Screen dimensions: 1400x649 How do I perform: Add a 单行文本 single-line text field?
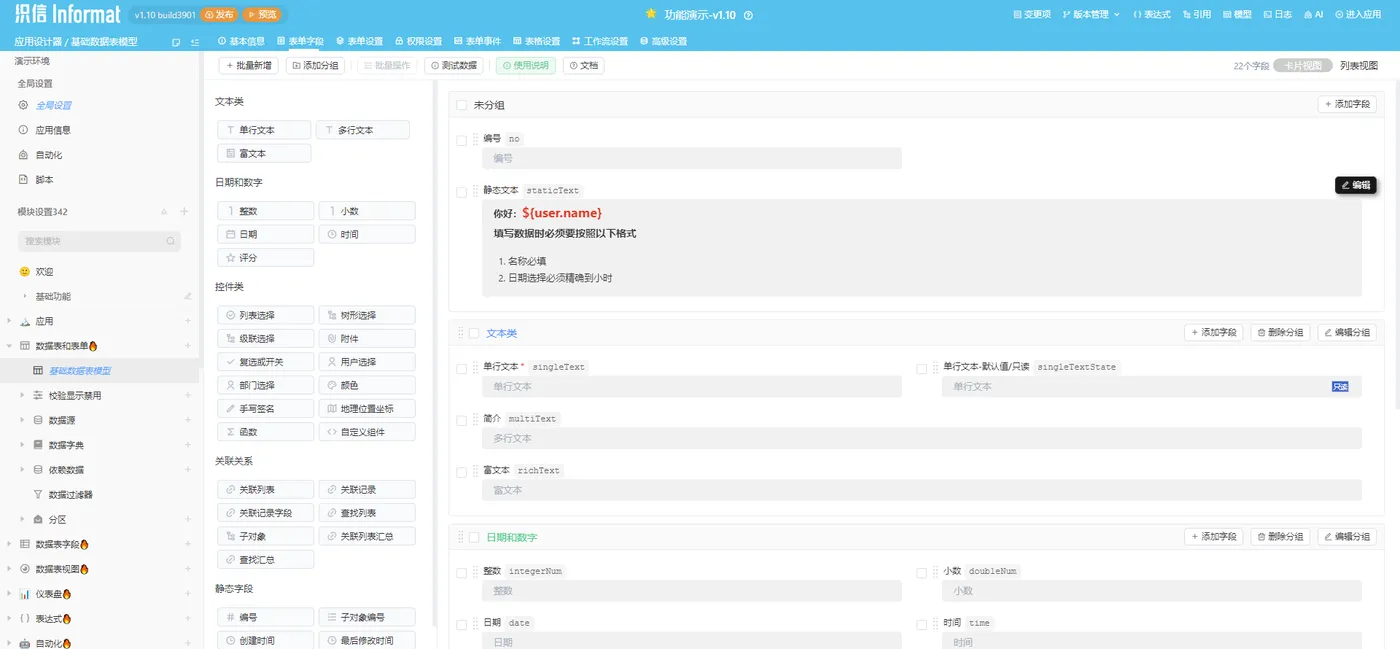264,130
